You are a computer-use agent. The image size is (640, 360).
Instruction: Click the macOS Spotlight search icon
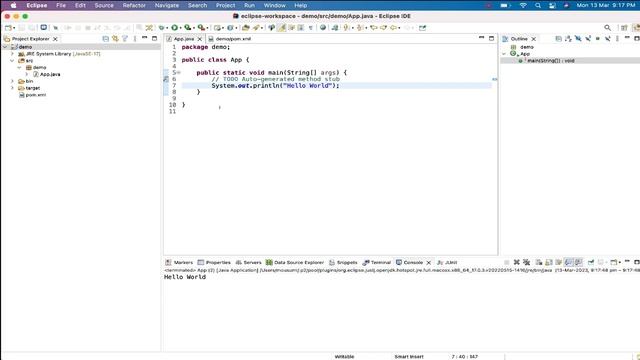pyautogui.click(x=538, y=5)
